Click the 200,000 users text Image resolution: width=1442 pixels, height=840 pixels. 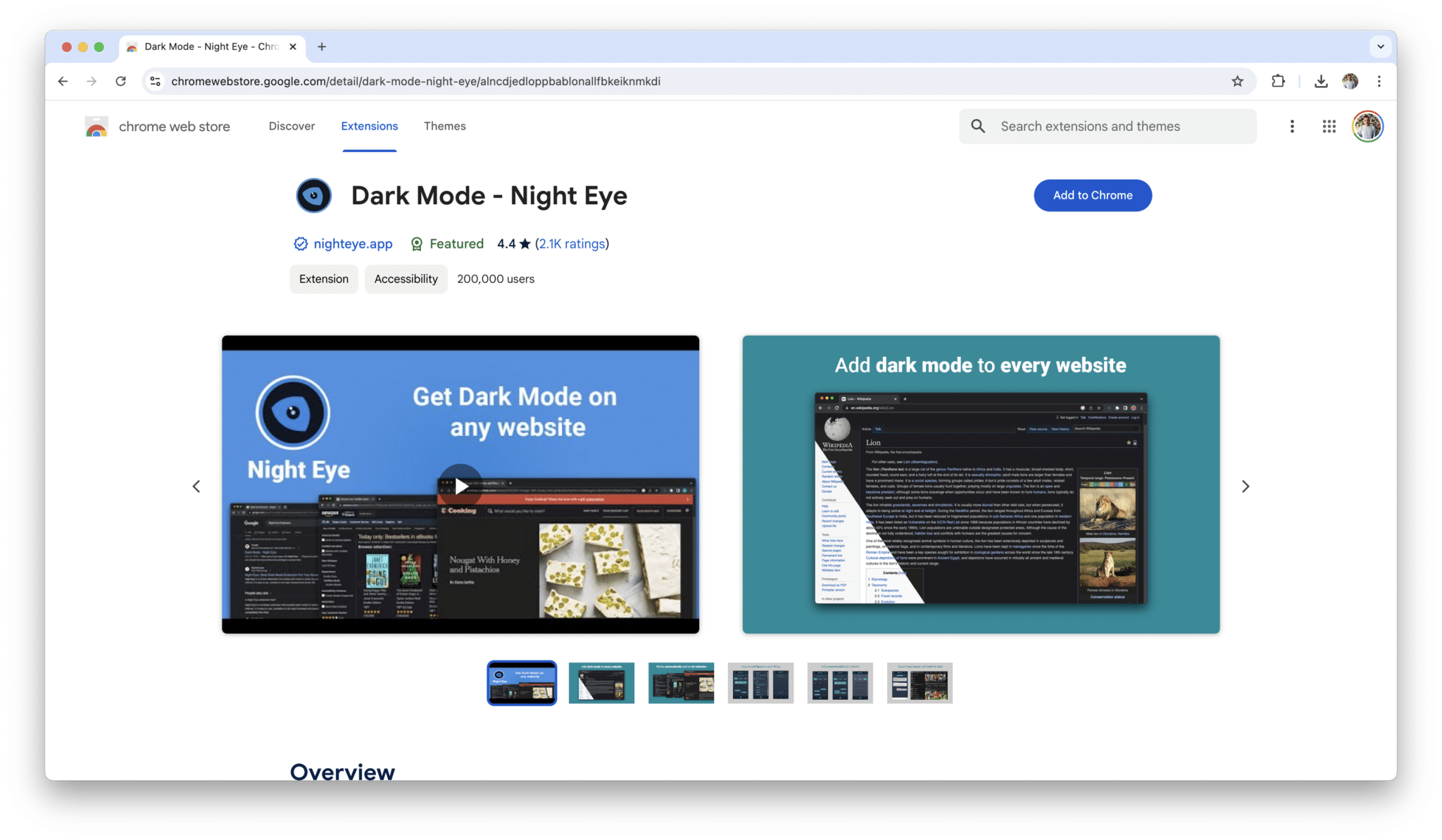click(x=496, y=279)
